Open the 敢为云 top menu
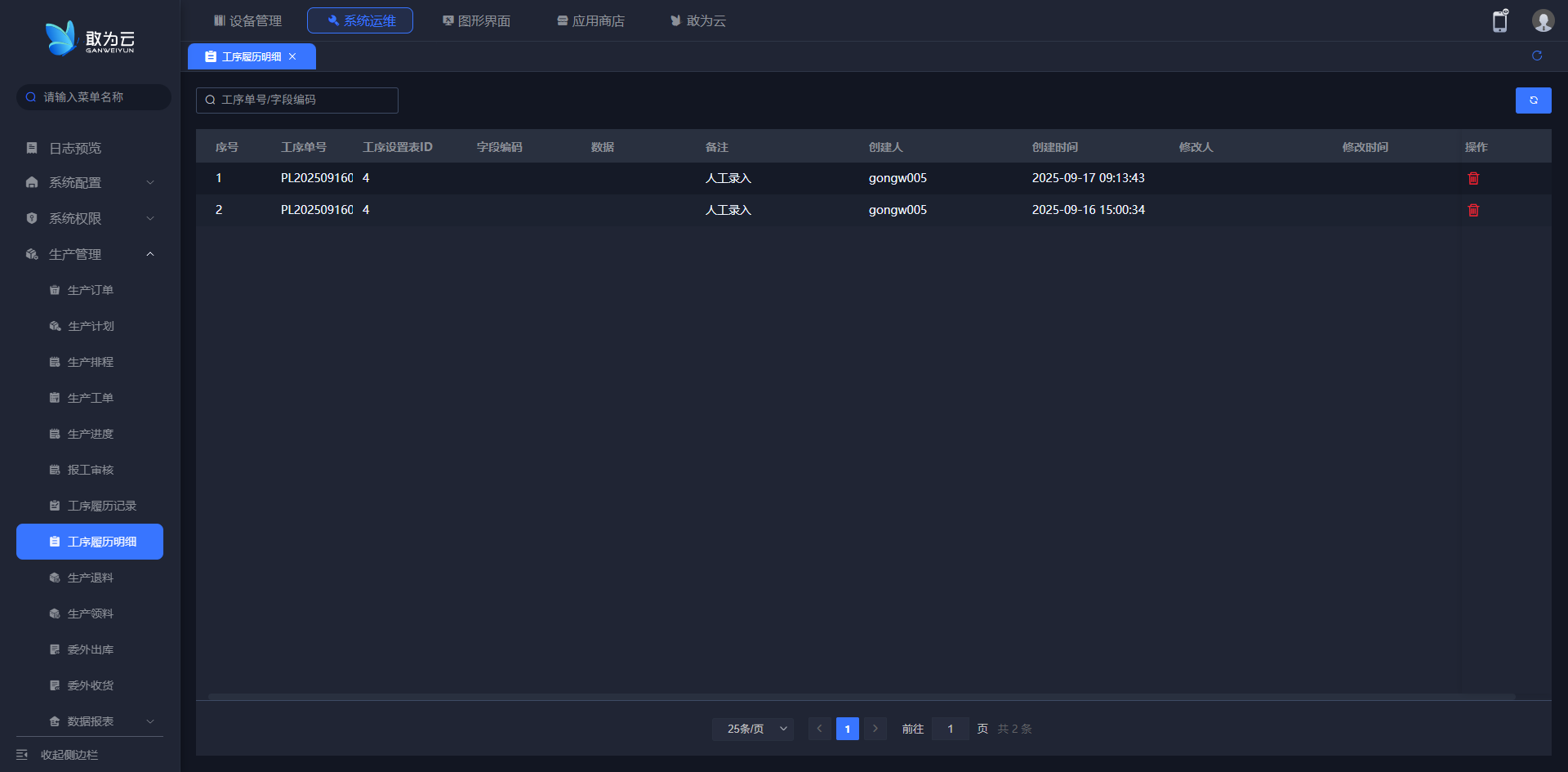Screen dimensions: 1568x772 point(698,20)
